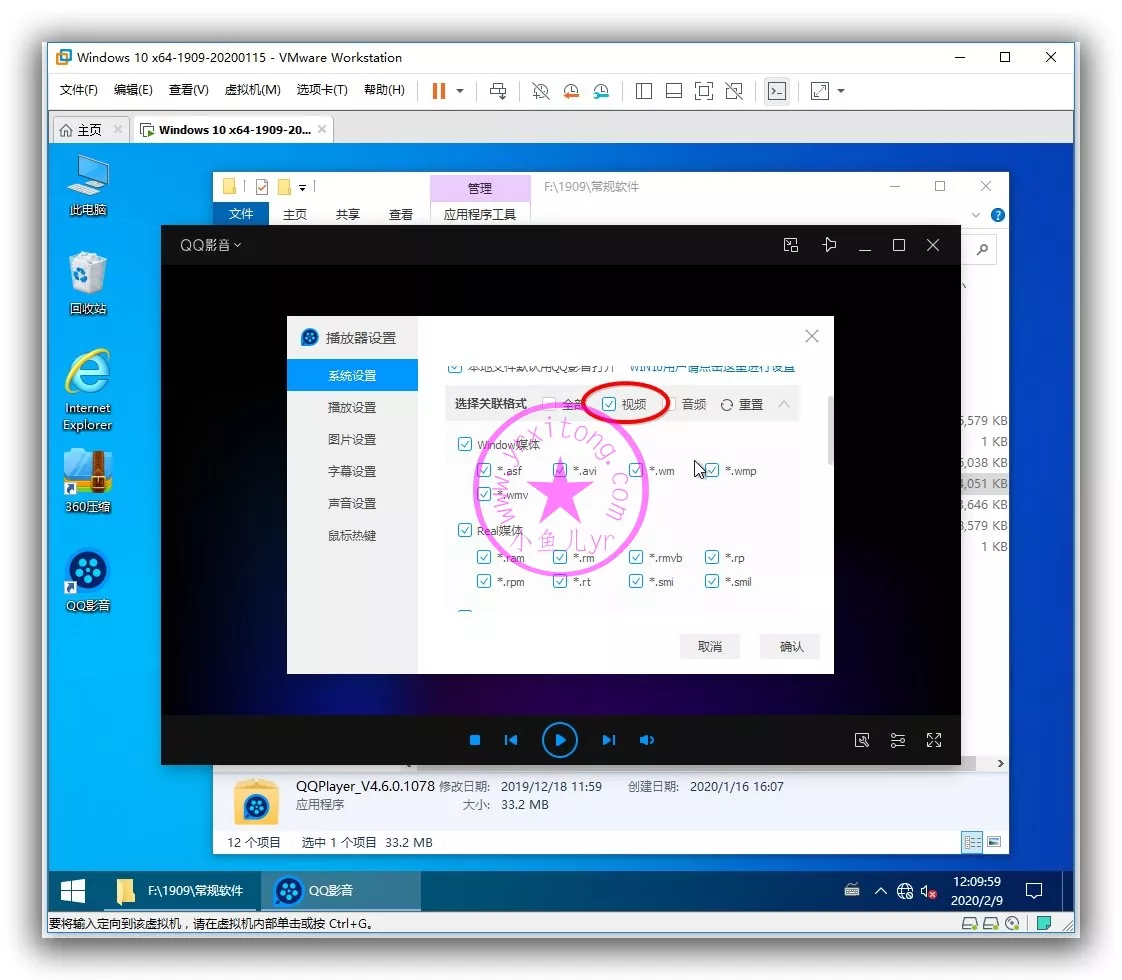
Task: Open the 虚拟机(M) menu
Action: [x=252, y=90]
